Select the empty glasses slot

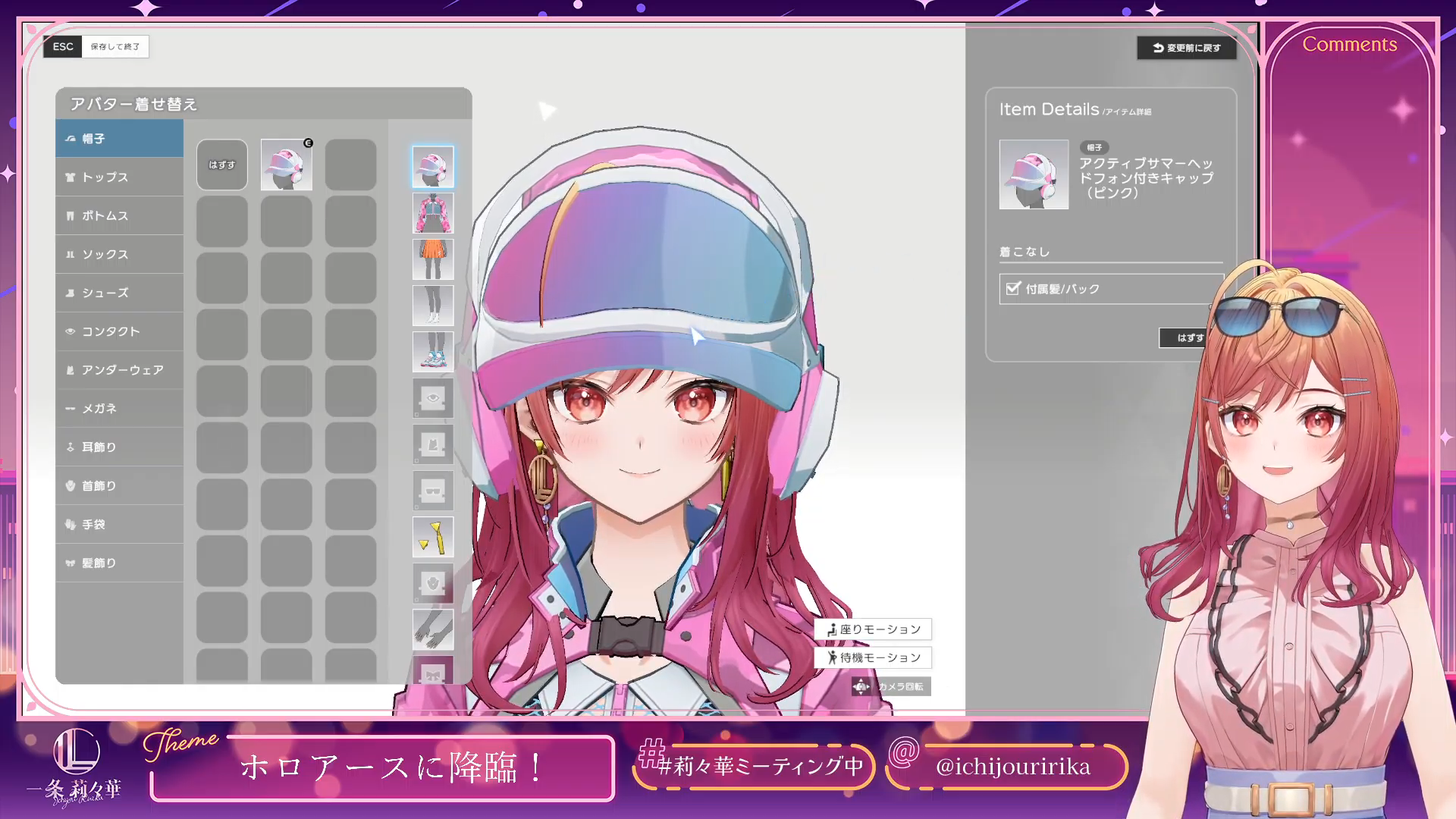click(433, 491)
